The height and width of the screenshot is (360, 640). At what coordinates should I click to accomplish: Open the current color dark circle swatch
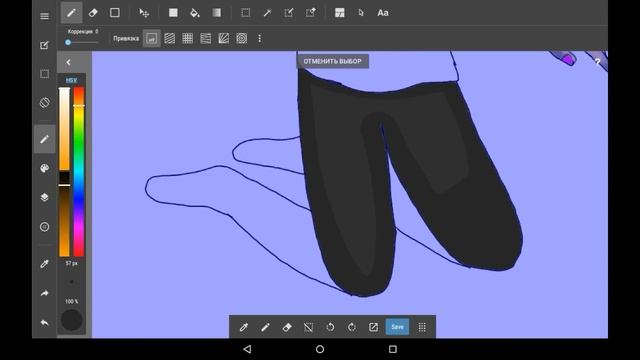click(x=71, y=320)
